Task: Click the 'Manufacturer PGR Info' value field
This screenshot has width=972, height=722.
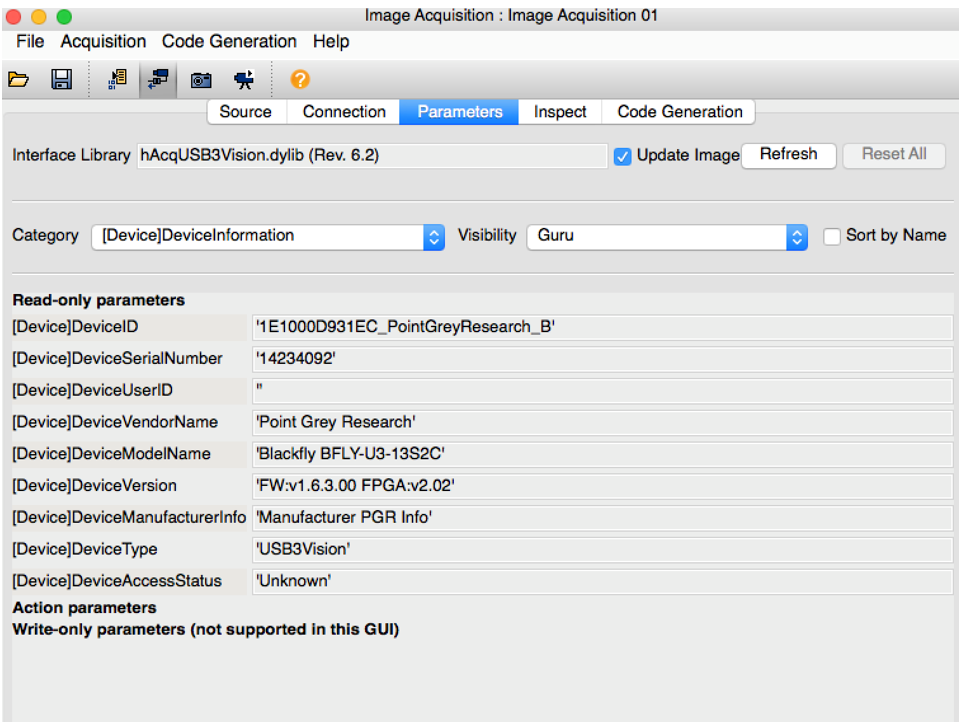Action: click(603, 517)
